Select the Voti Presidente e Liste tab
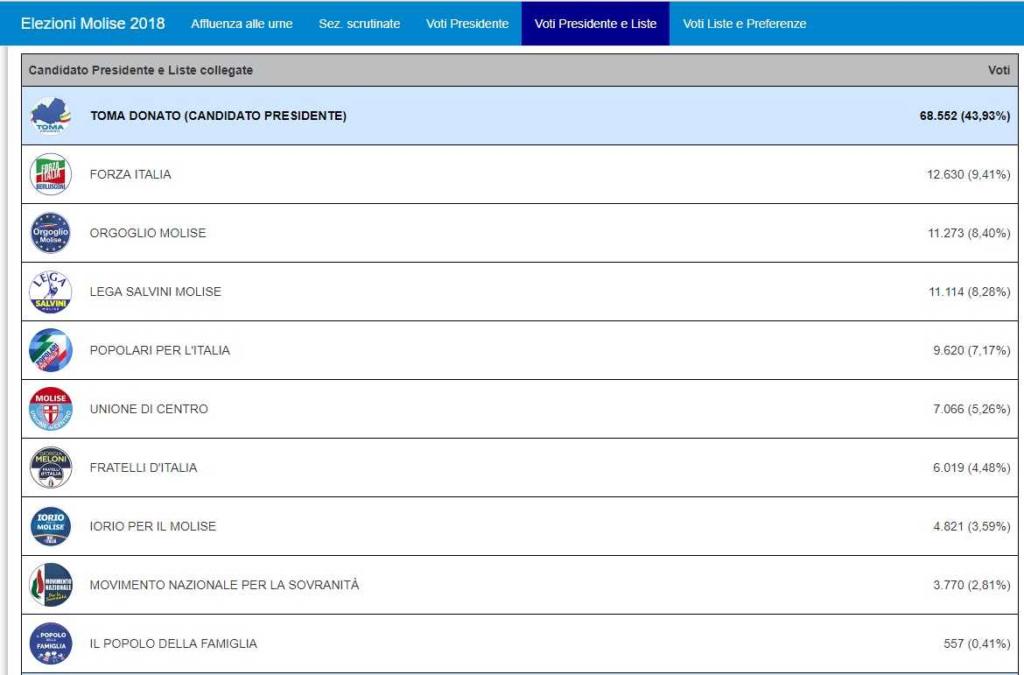The image size is (1024, 675). pyautogui.click(x=595, y=24)
